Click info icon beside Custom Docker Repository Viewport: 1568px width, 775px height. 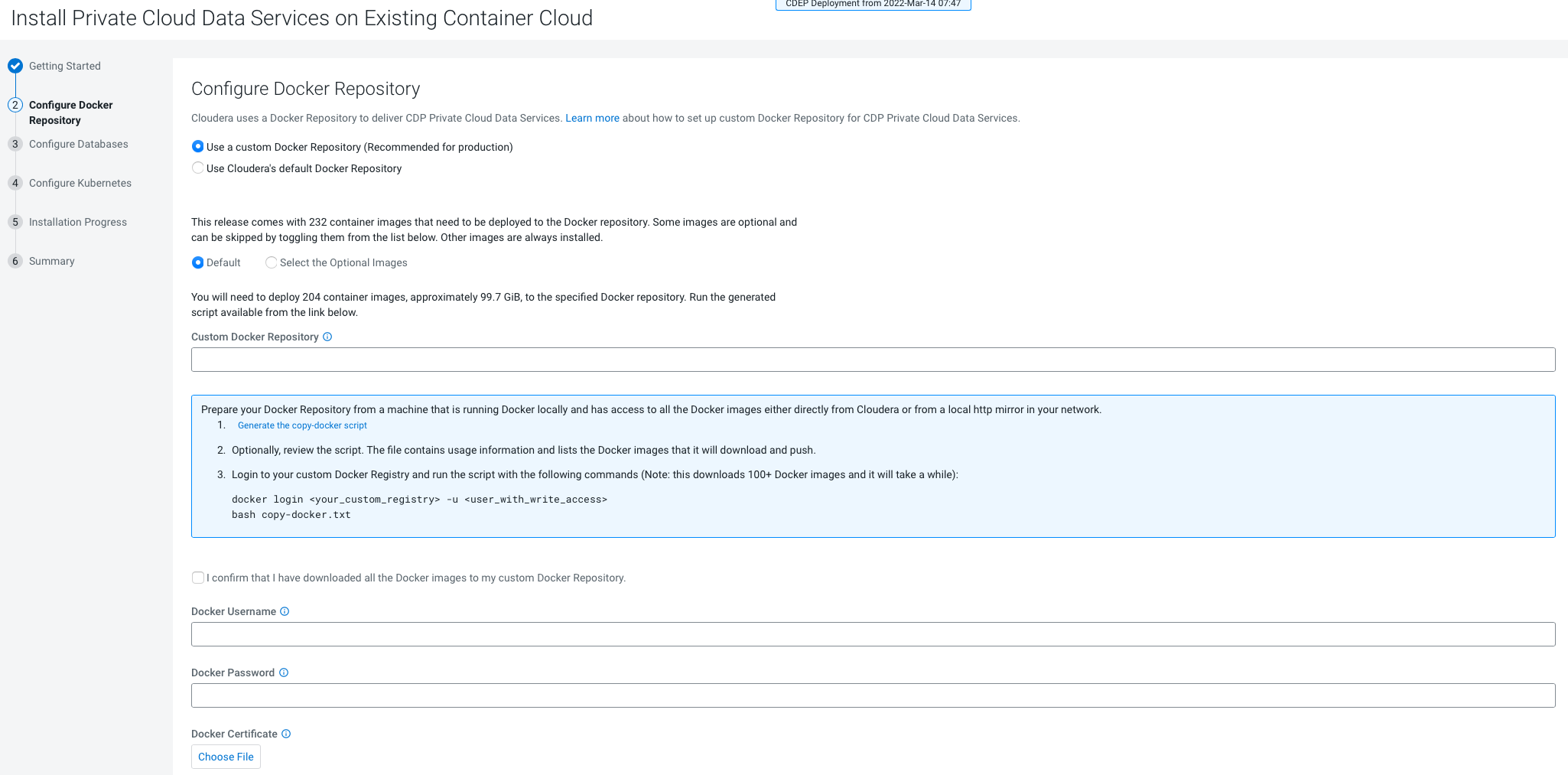(327, 337)
